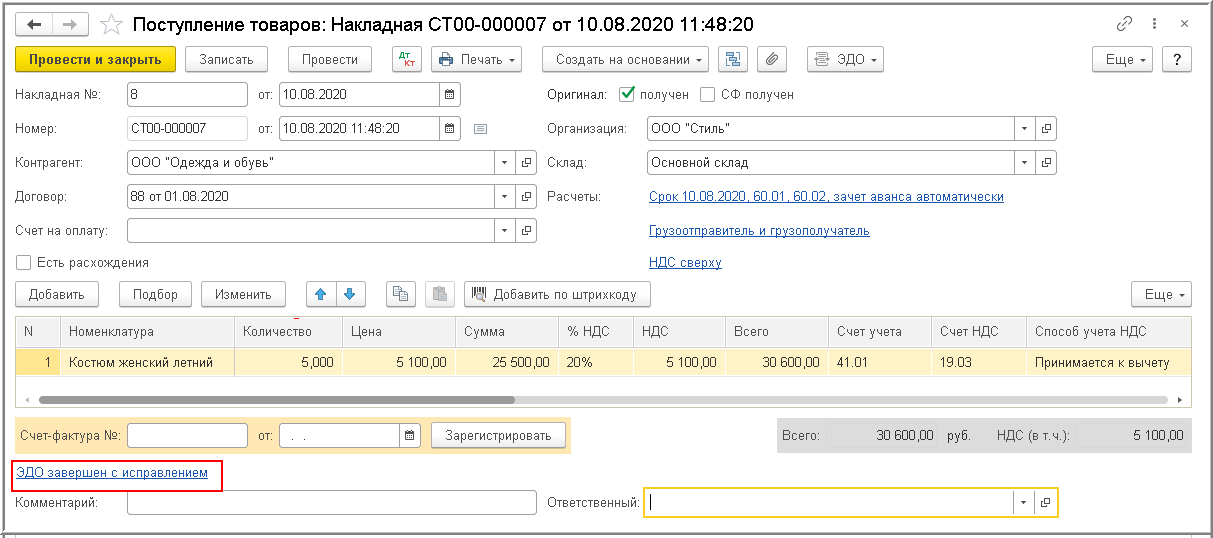This screenshot has height=538, width=1213.
Task: Open Ответственный record with open-form icon
Action: tap(1046, 502)
